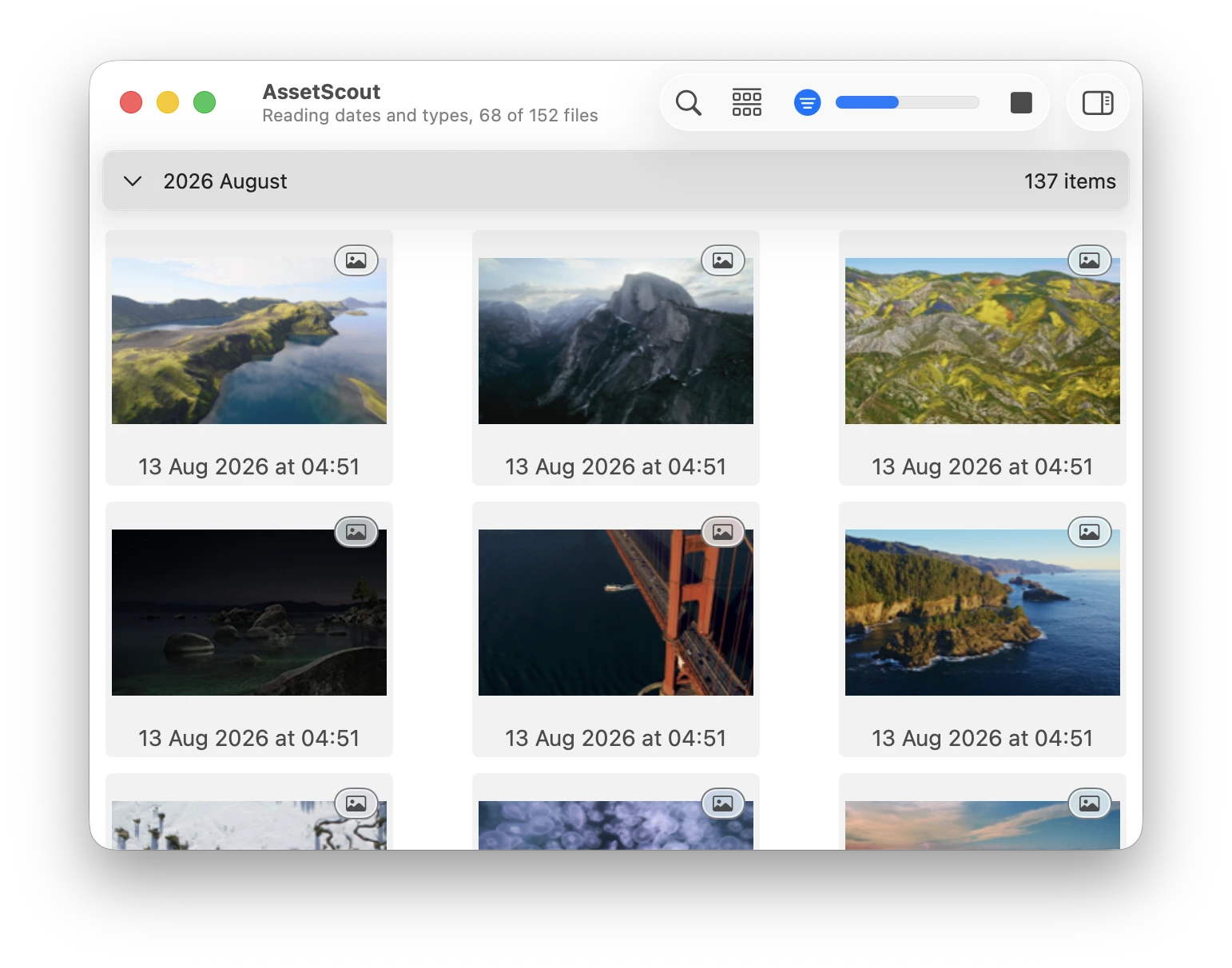The width and height of the screenshot is (1232, 968).
Task: Click the date under highlands lake photo
Action: pos(249,466)
